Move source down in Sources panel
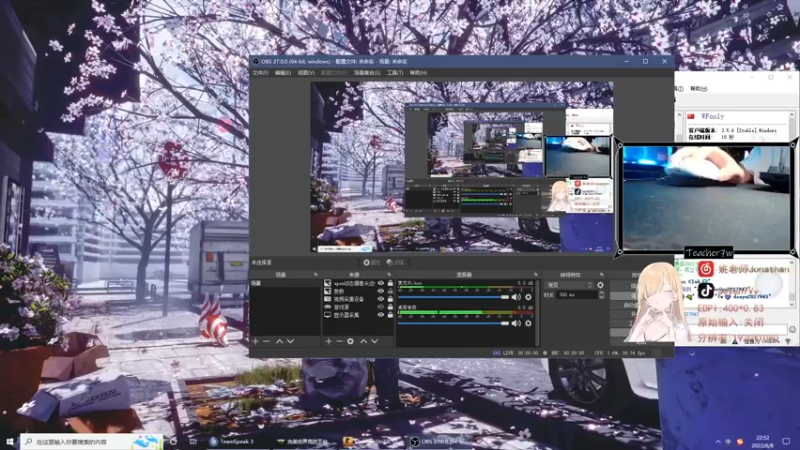Viewport: 800px width, 450px height. 374,341
